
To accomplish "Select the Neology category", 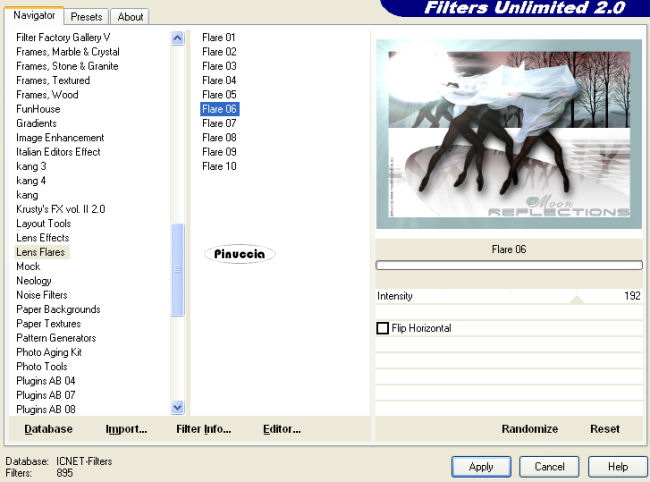I will click(x=34, y=281).
